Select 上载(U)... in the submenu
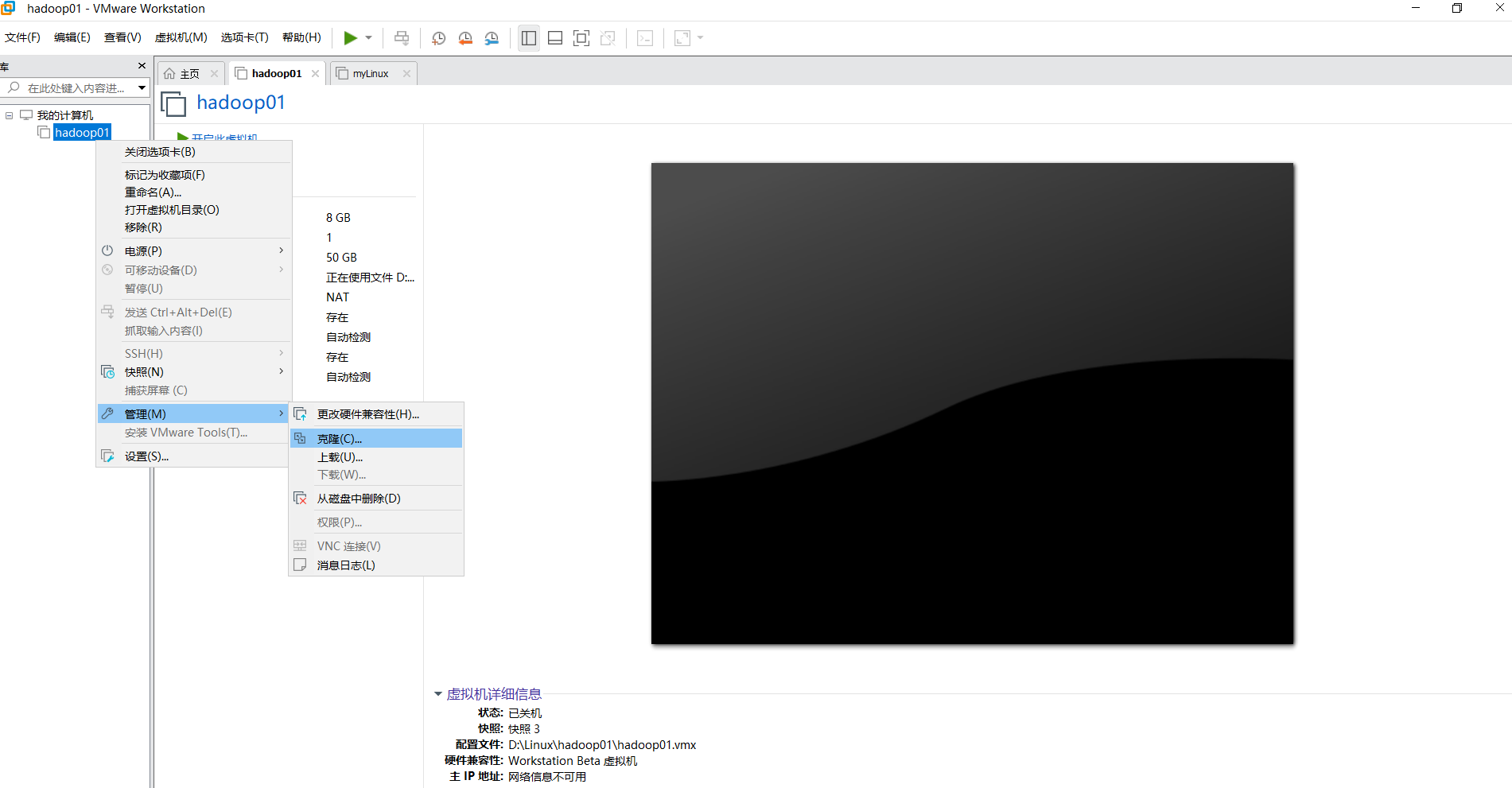 [376, 457]
